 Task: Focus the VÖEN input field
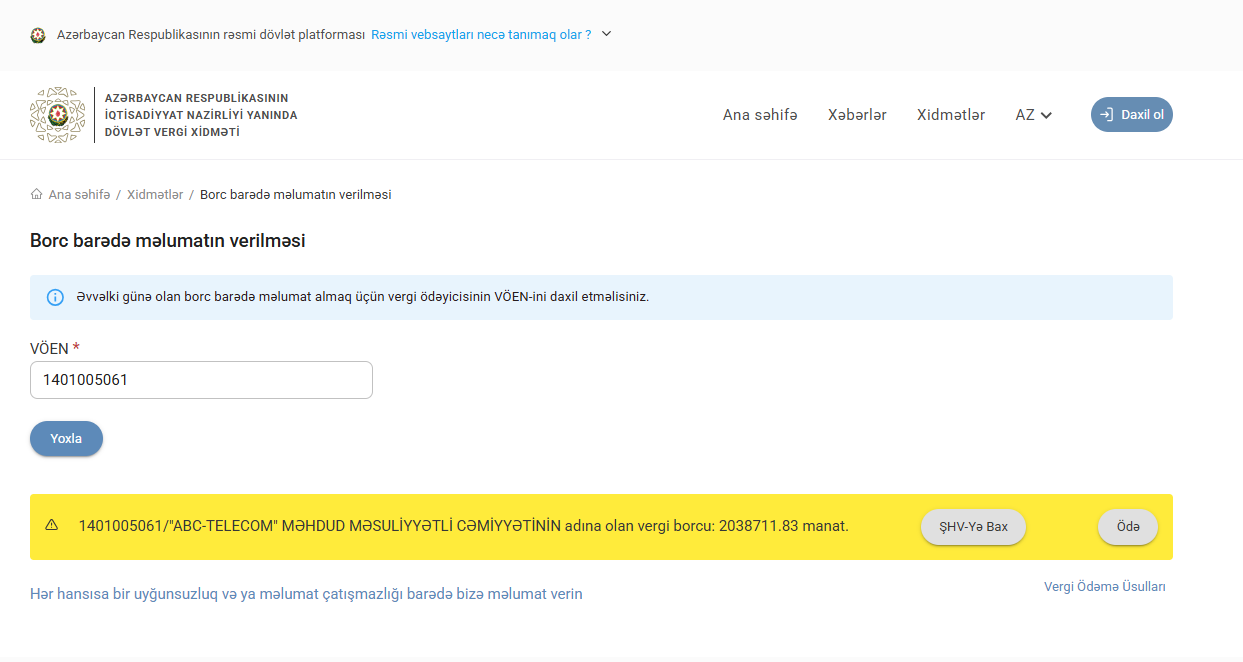pos(201,380)
